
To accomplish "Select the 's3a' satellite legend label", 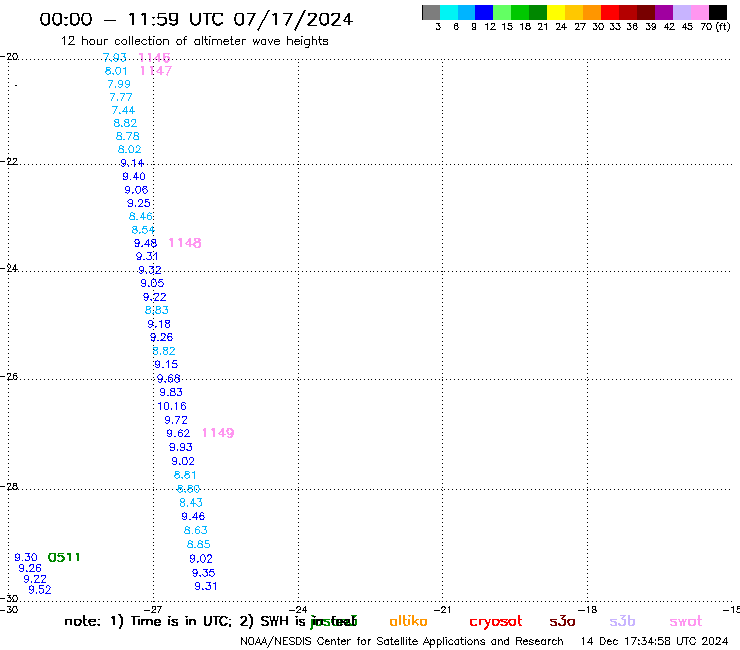I will [x=563, y=621].
